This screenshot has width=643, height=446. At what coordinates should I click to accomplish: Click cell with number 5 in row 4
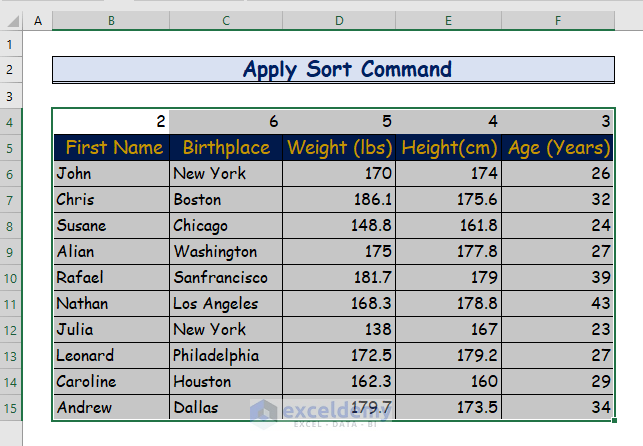click(x=339, y=122)
